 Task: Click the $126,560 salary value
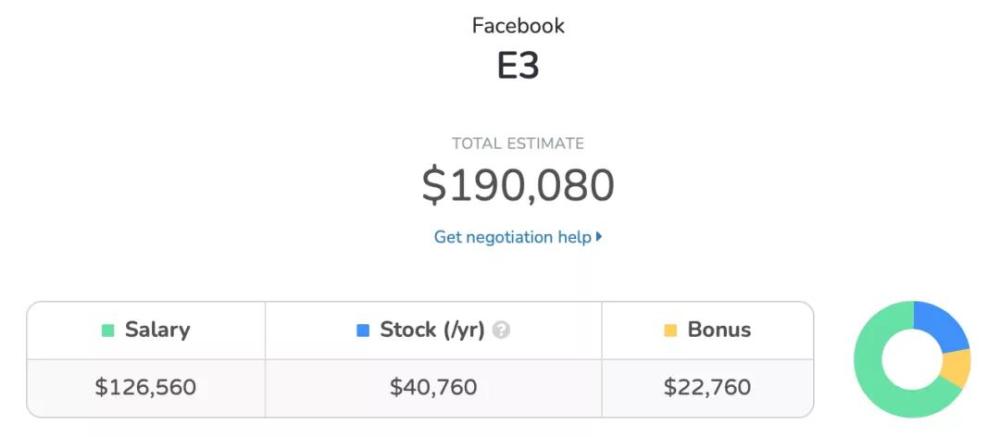[x=145, y=387]
